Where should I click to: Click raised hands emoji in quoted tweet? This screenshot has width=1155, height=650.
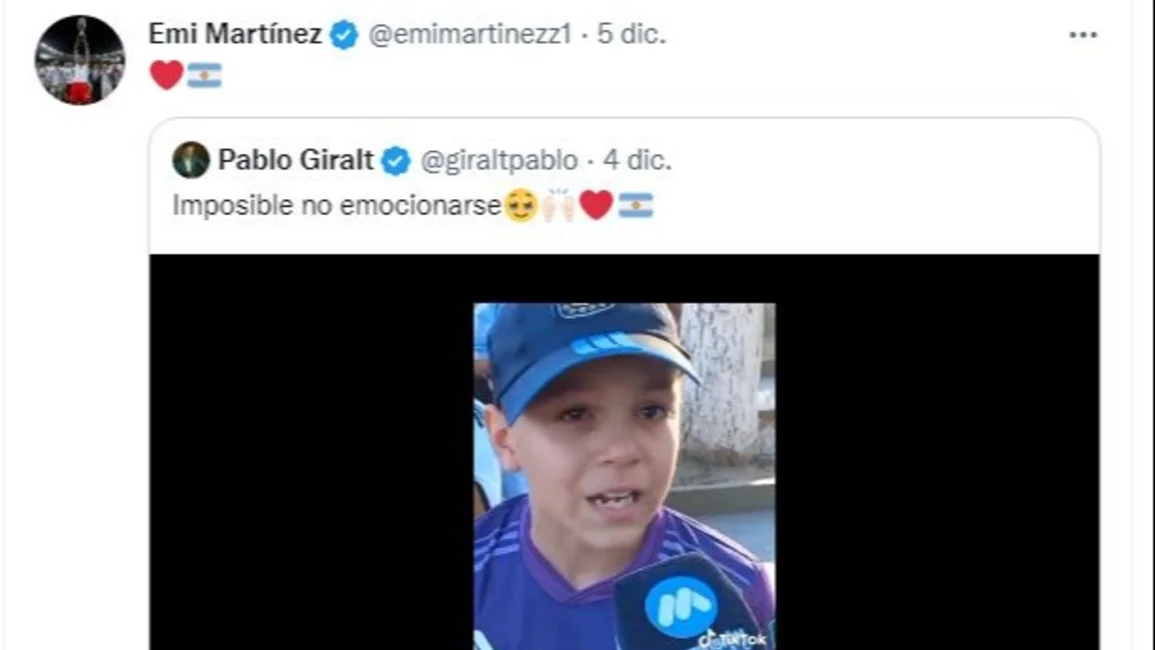click(558, 205)
